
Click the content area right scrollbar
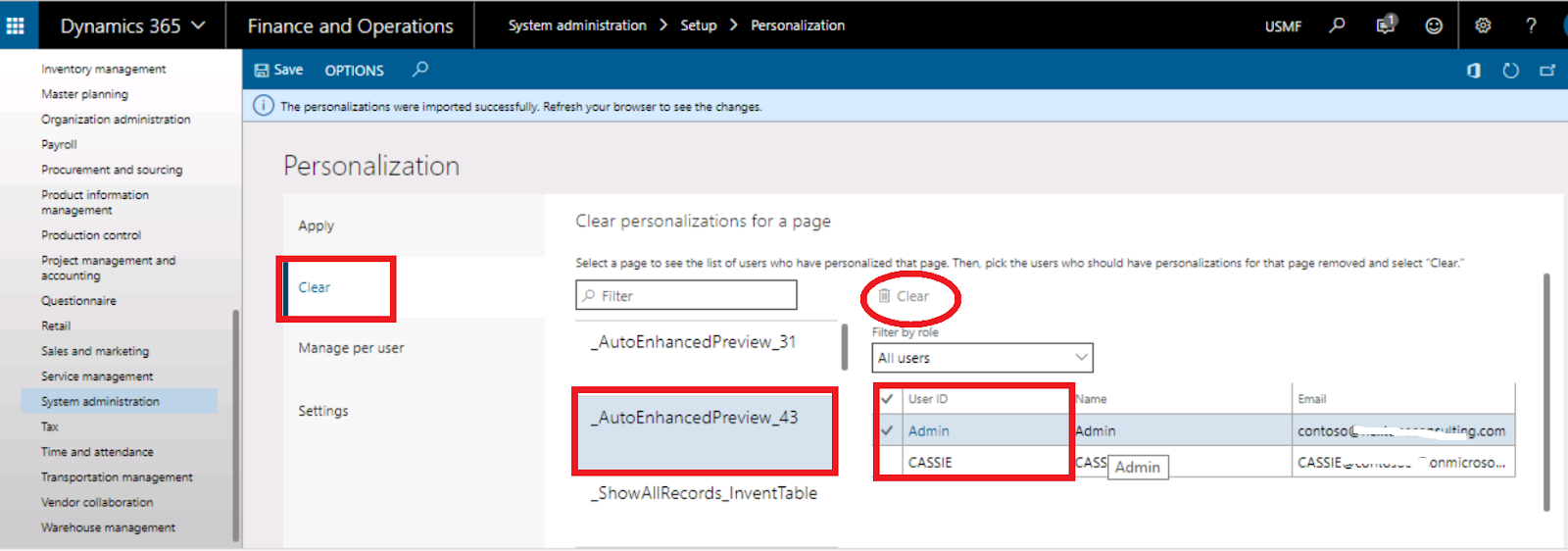click(1546, 392)
